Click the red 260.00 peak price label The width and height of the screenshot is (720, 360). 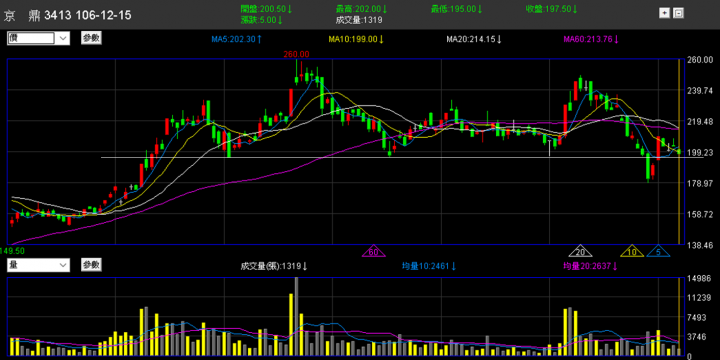(296, 54)
